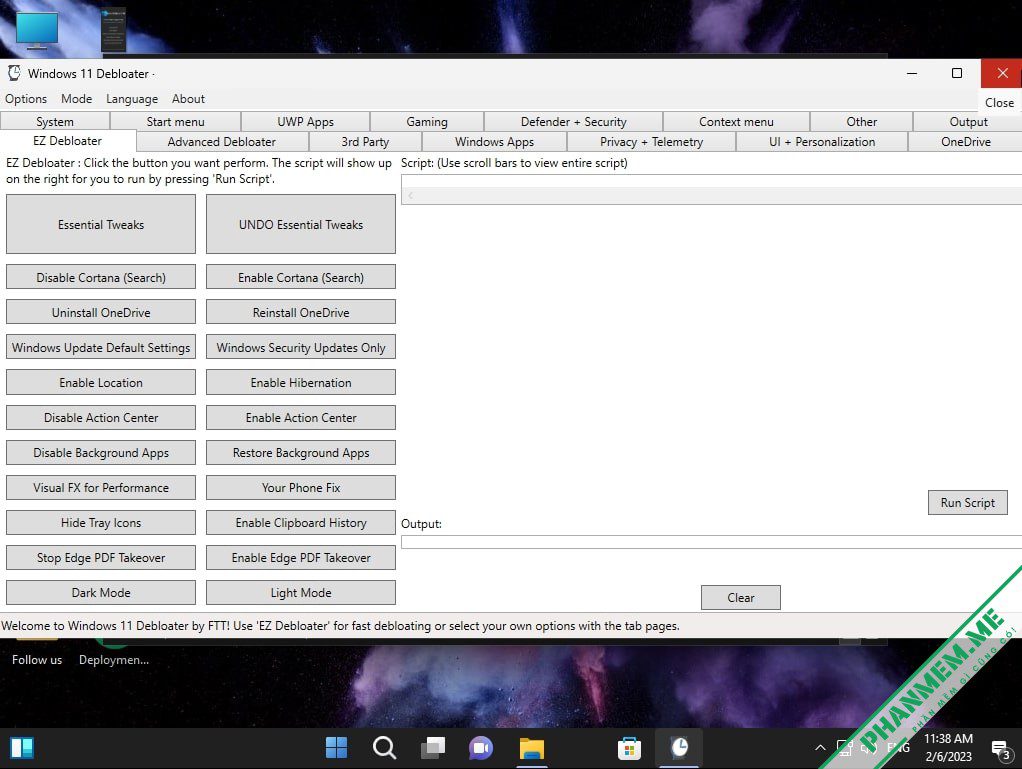
Task: Click the Debloater title bar app icon
Action: click(14, 73)
